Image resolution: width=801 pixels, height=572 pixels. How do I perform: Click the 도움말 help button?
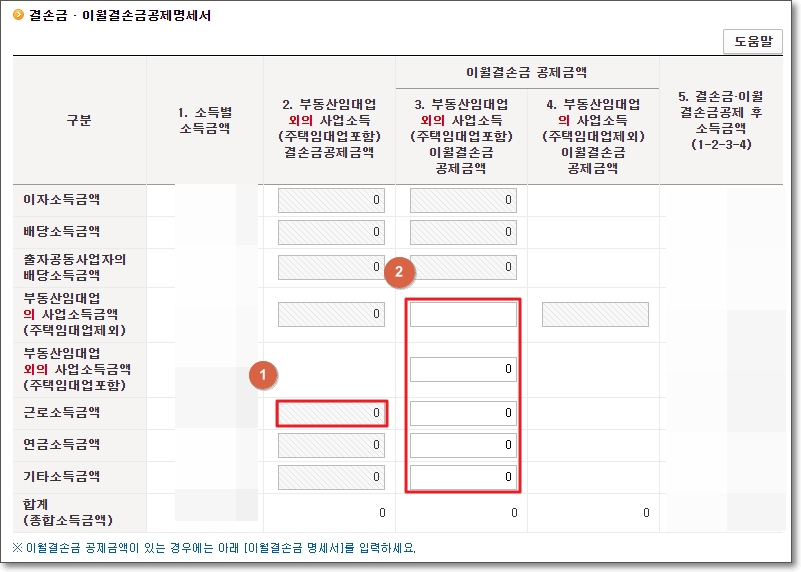[752, 41]
